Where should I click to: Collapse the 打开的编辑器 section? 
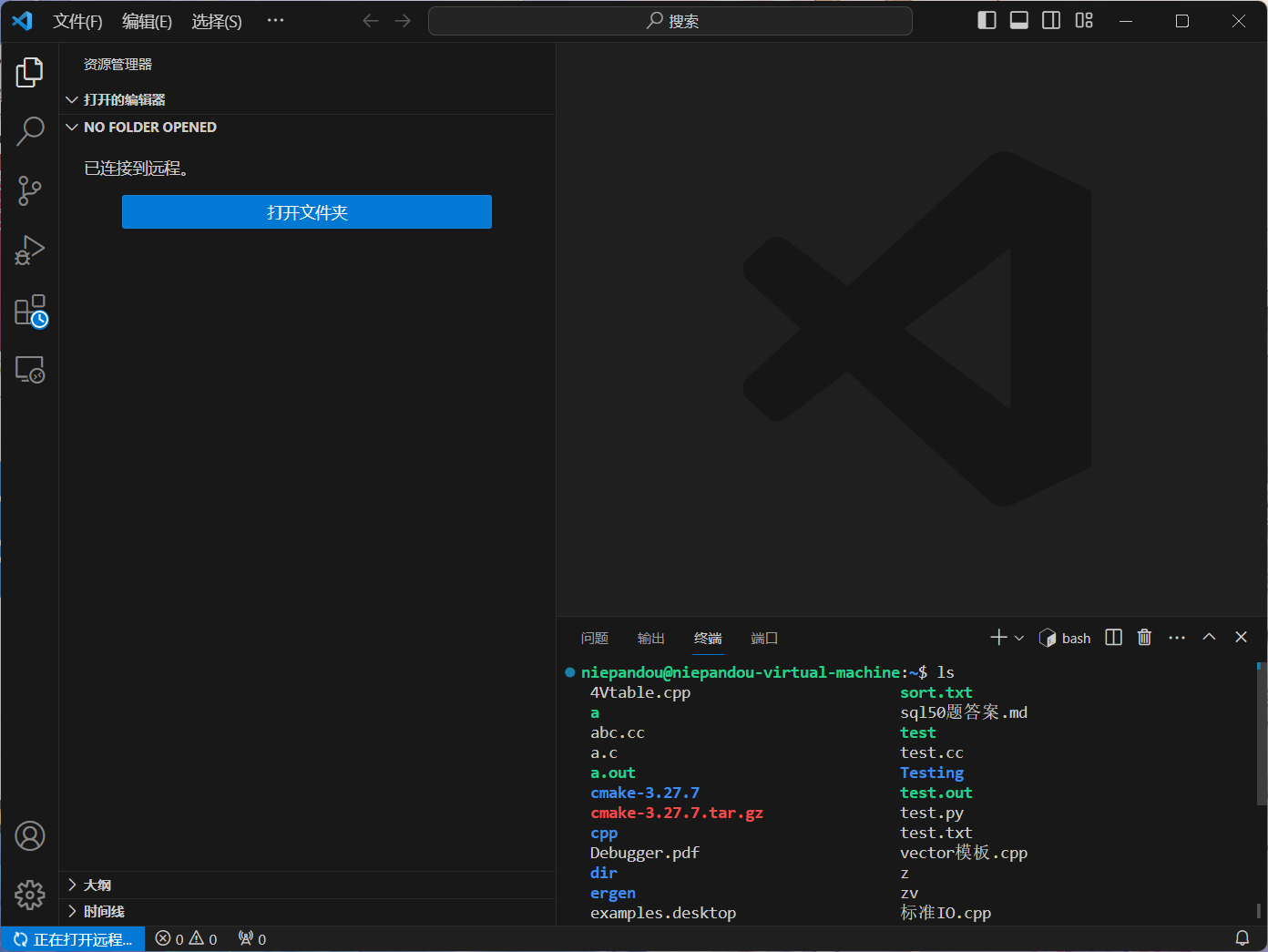[307, 100]
